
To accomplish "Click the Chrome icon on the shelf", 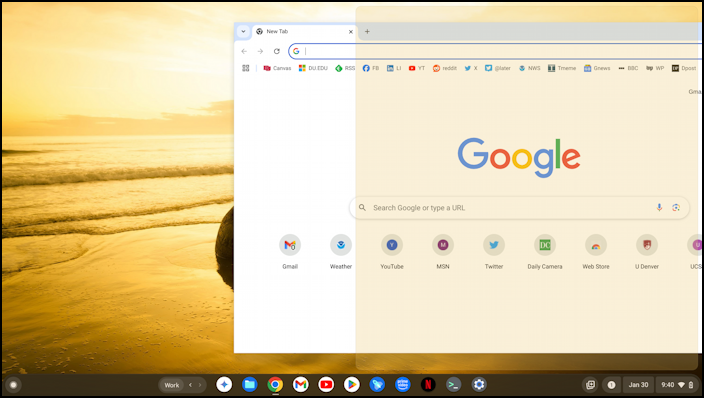I will [x=275, y=385].
